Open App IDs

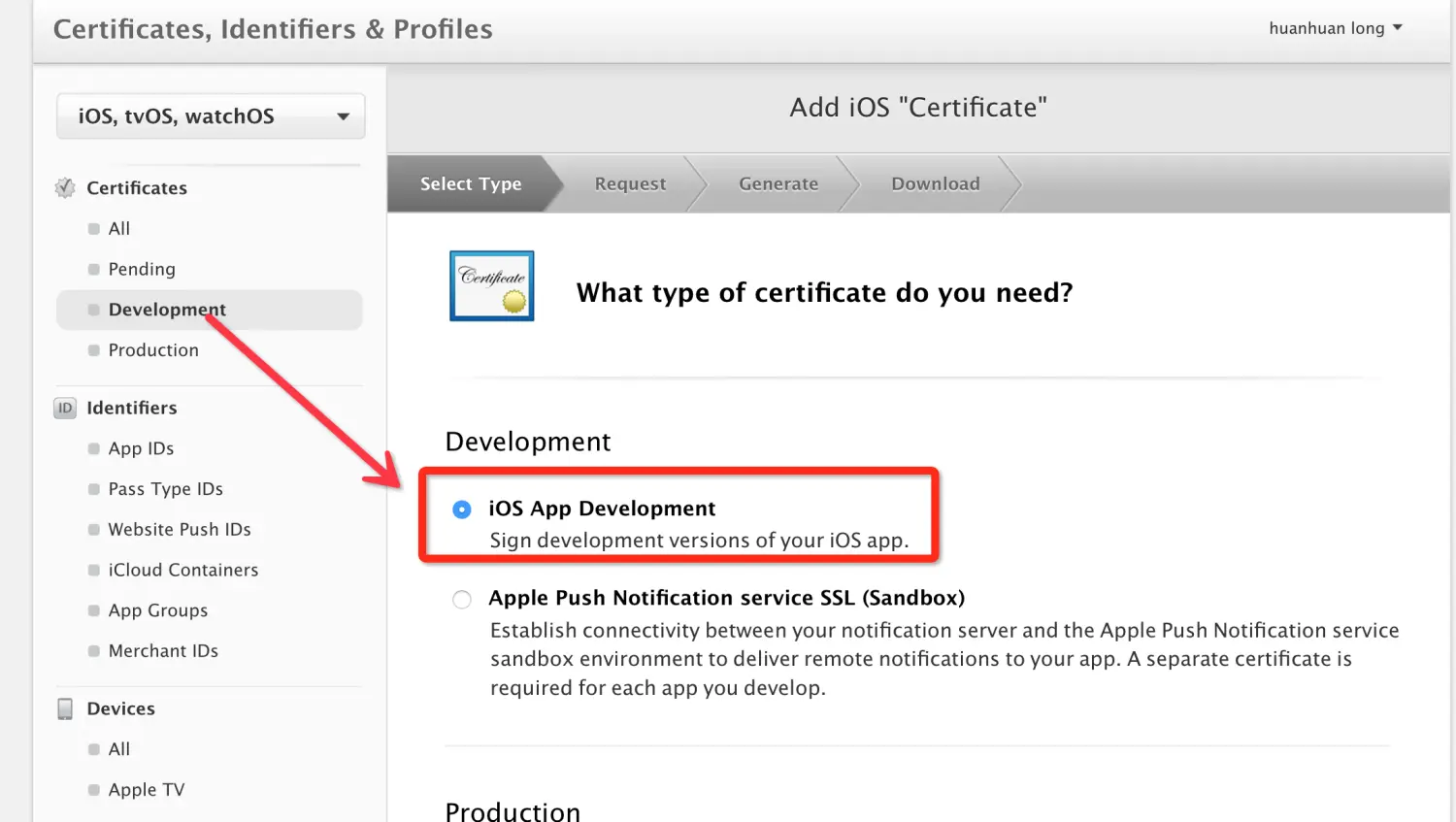tap(141, 449)
